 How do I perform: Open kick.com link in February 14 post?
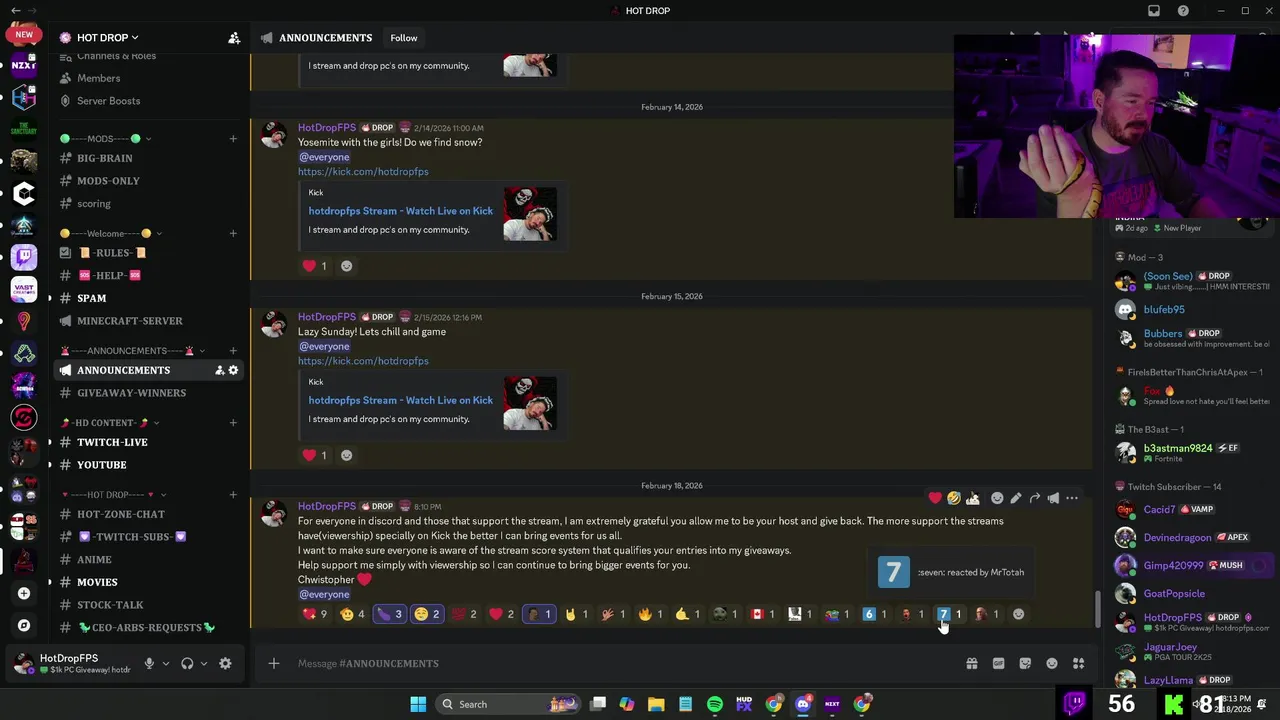363,172
